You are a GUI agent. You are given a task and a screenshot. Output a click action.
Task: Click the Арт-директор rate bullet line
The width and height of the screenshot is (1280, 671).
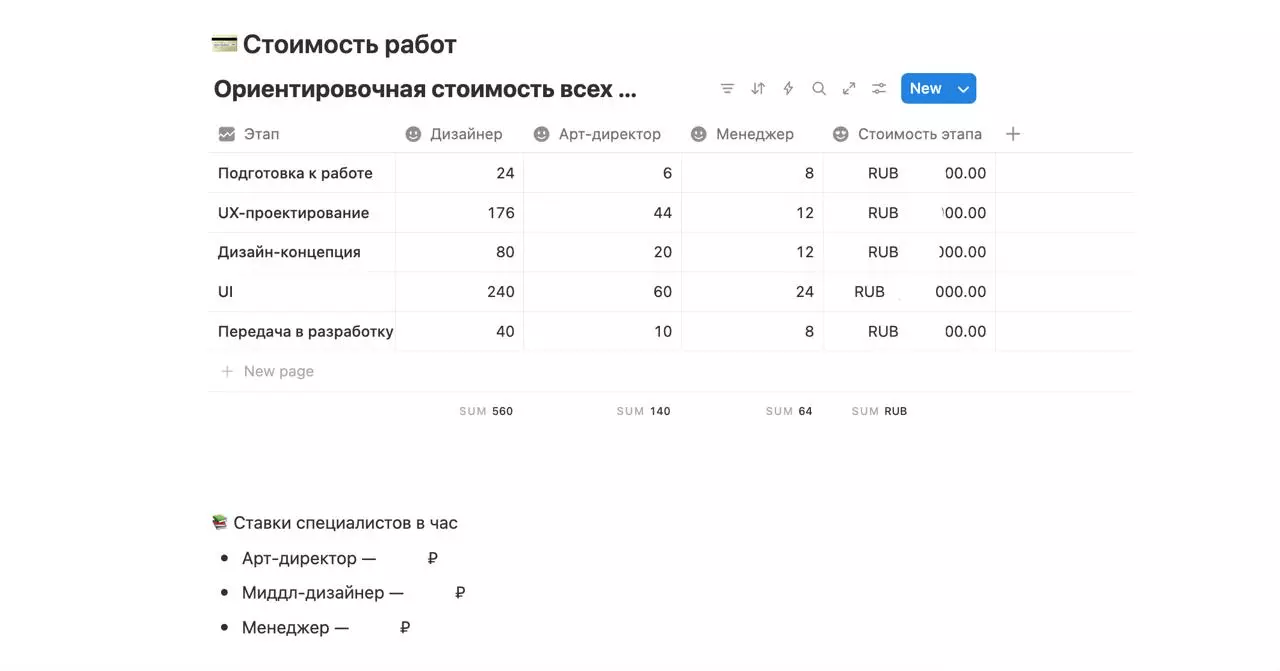tap(340, 558)
